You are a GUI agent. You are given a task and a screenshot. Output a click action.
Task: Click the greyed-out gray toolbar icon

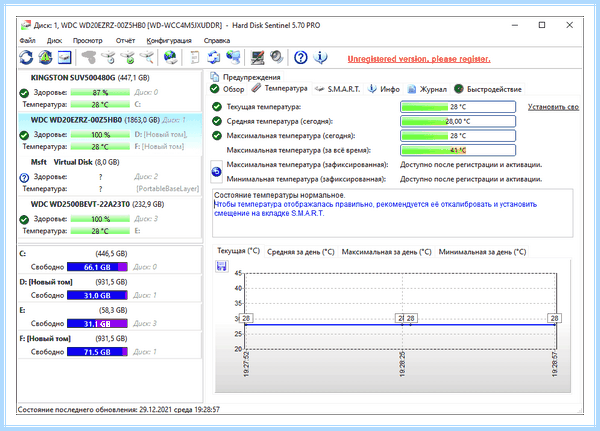pyautogui.click(x=89, y=57)
